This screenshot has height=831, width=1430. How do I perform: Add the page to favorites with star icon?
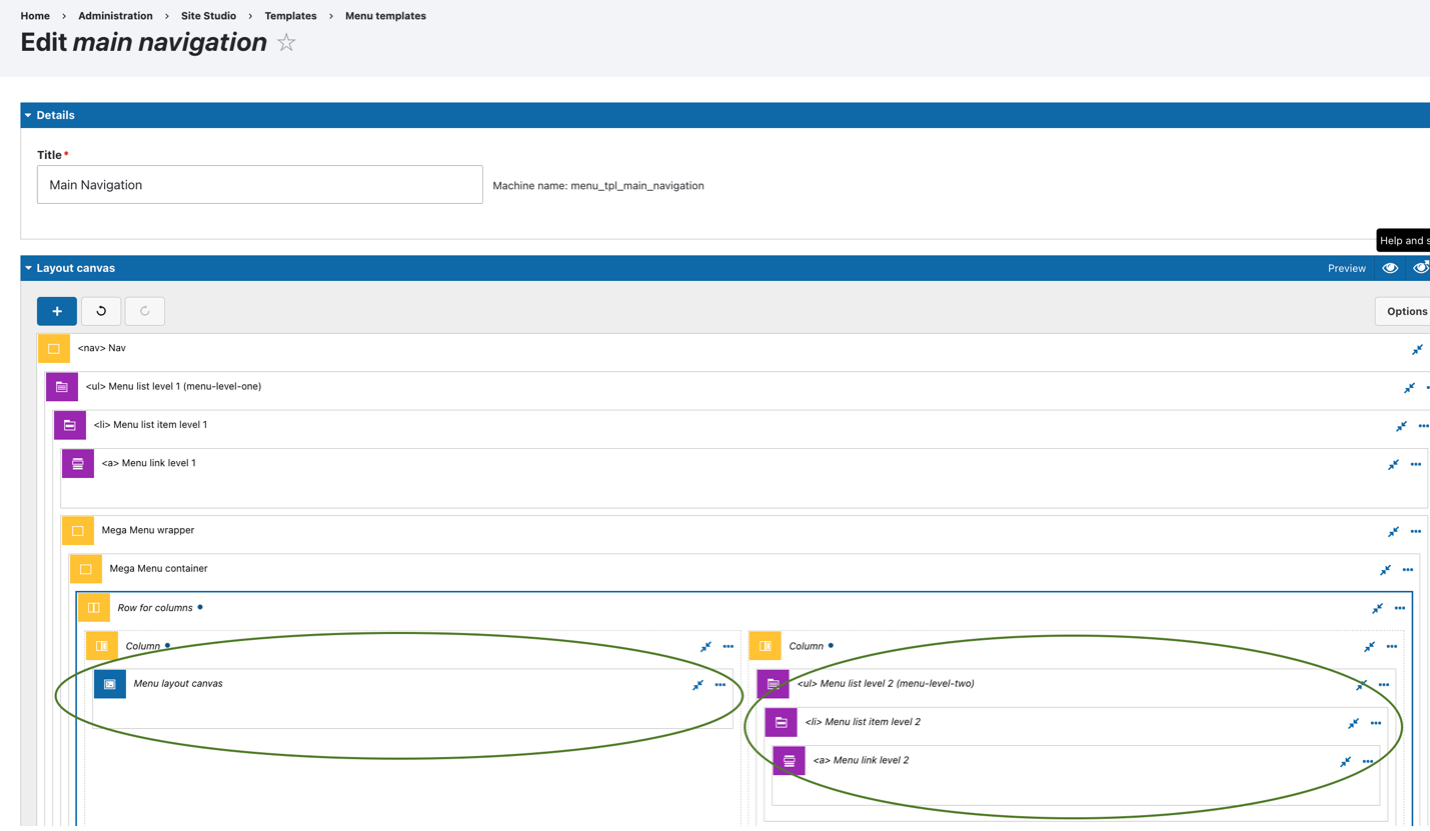[286, 43]
